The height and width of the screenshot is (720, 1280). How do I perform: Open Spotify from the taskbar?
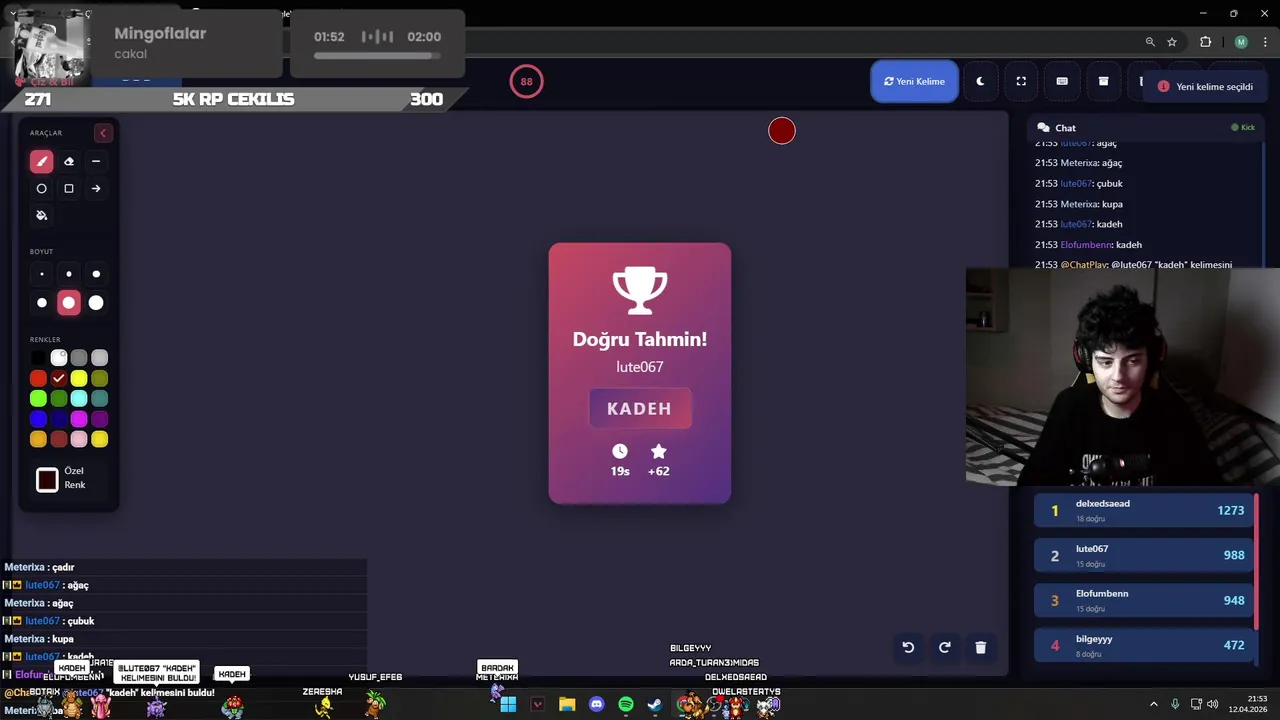pyautogui.click(x=626, y=705)
